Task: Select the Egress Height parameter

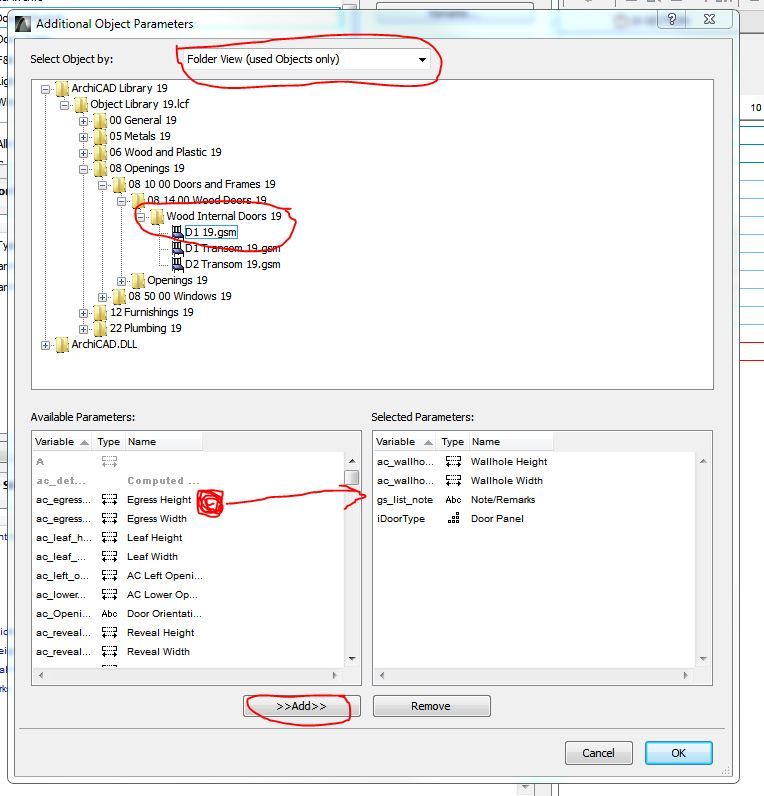Action: (159, 500)
